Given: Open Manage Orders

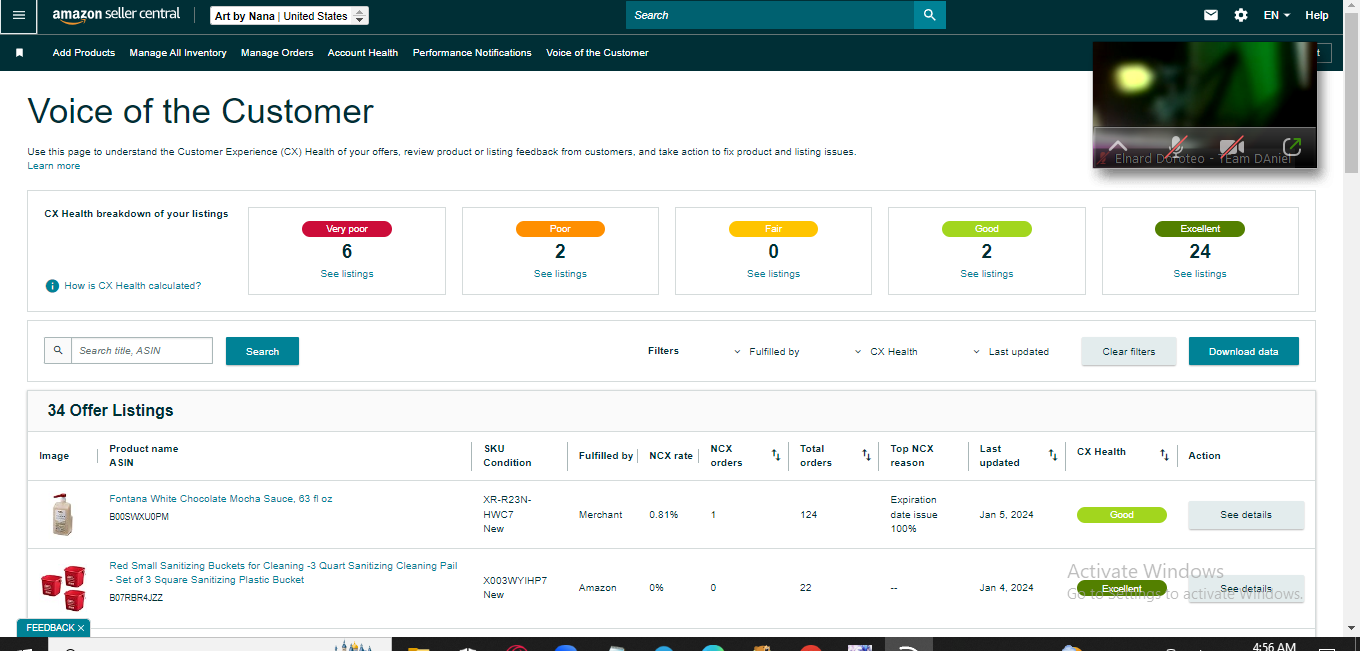Looking at the screenshot, I should click(x=277, y=53).
